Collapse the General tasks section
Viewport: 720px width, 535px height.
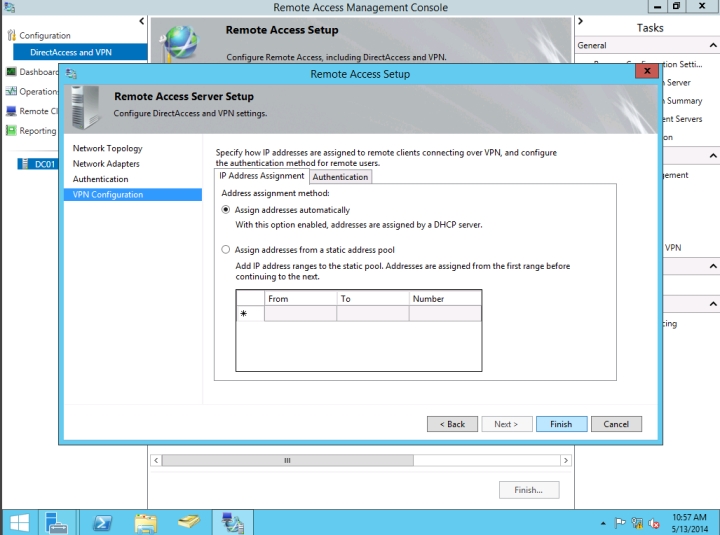point(713,45)
